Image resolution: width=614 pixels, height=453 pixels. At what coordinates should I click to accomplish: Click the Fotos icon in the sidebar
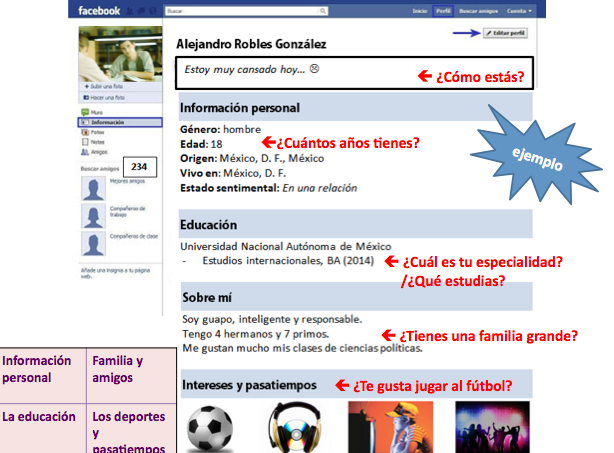[85, 132]
